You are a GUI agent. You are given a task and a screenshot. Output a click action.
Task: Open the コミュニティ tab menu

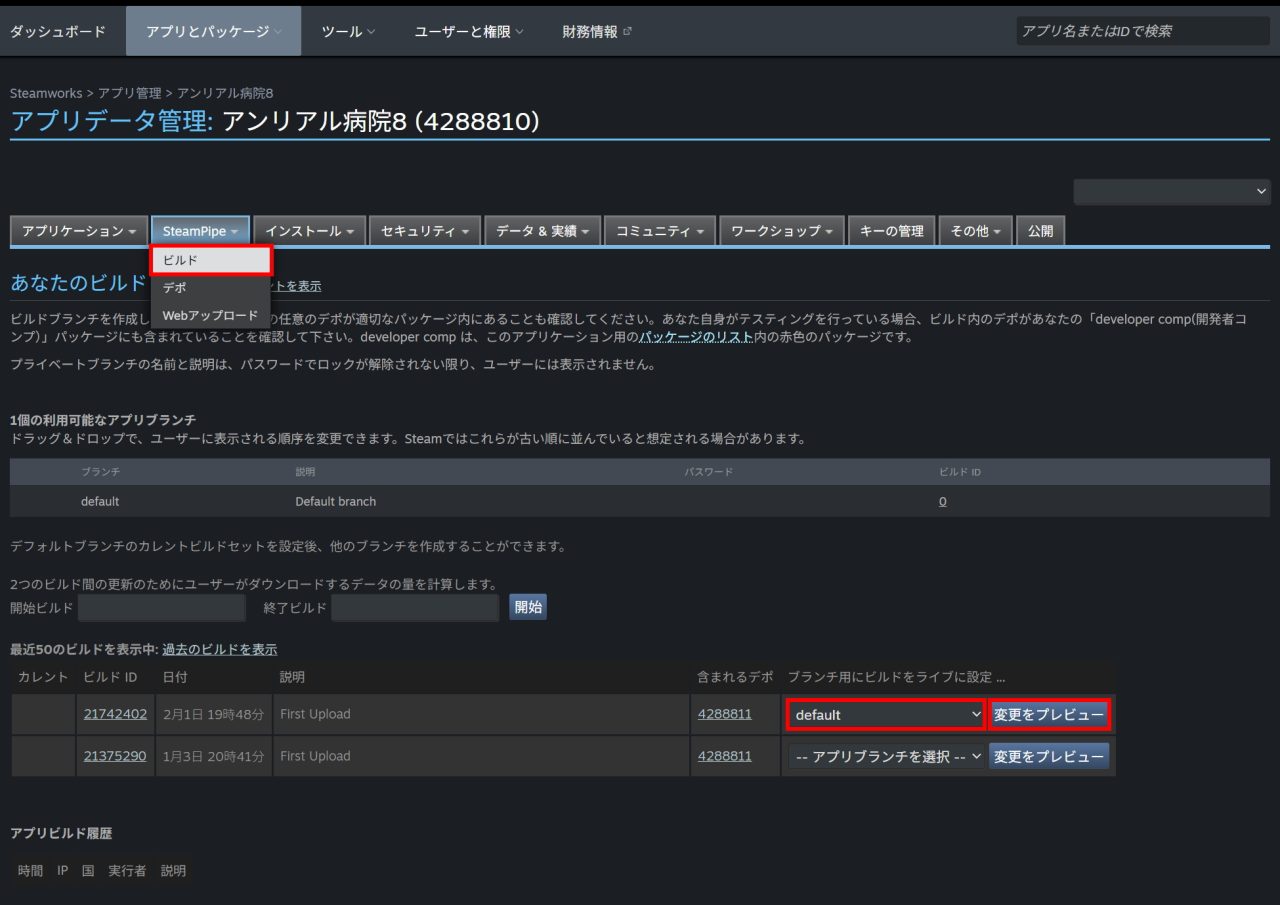pyautogui.click(x=660, y=231)
